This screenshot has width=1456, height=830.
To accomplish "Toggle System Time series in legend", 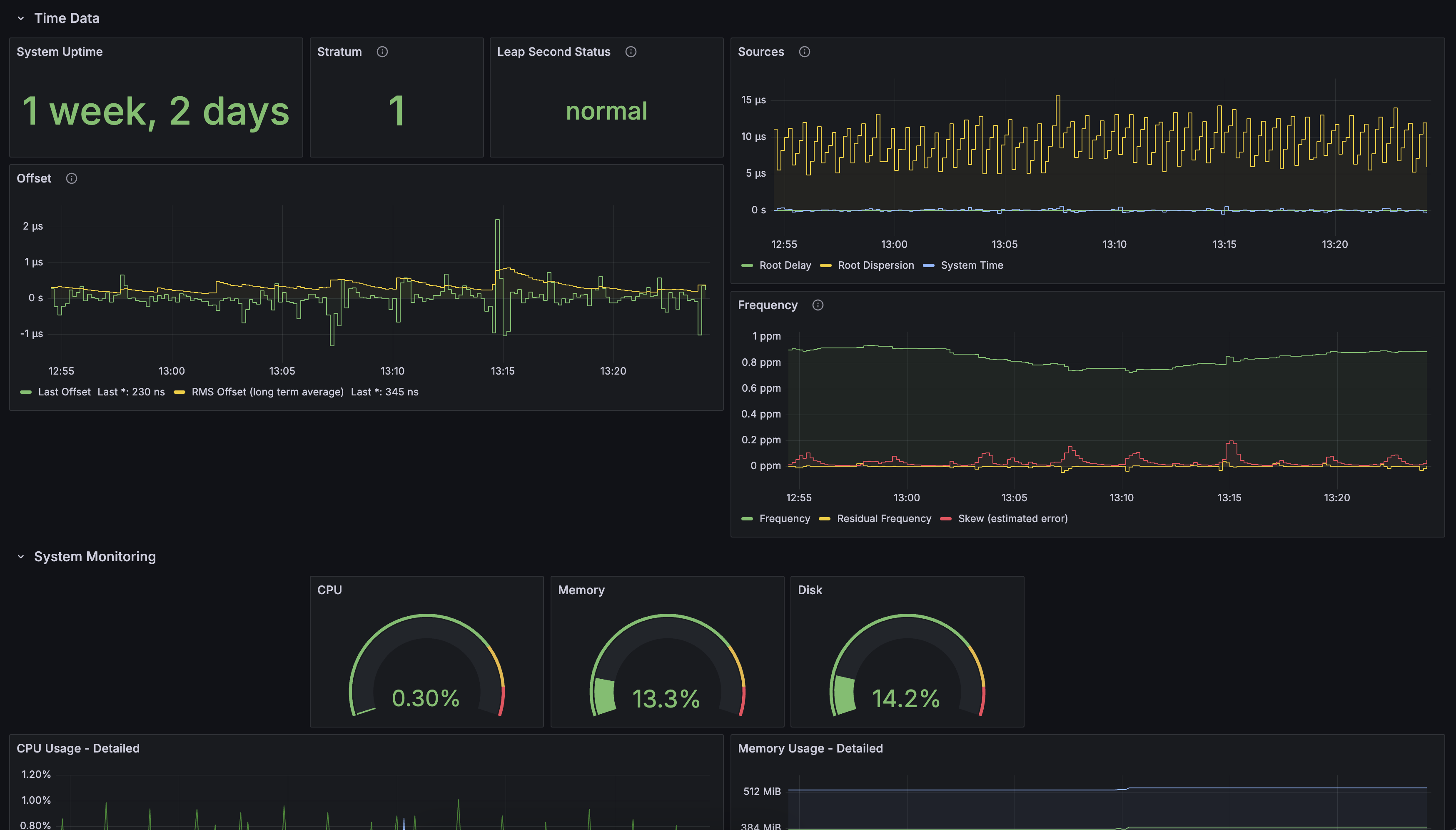I will 971,265.
